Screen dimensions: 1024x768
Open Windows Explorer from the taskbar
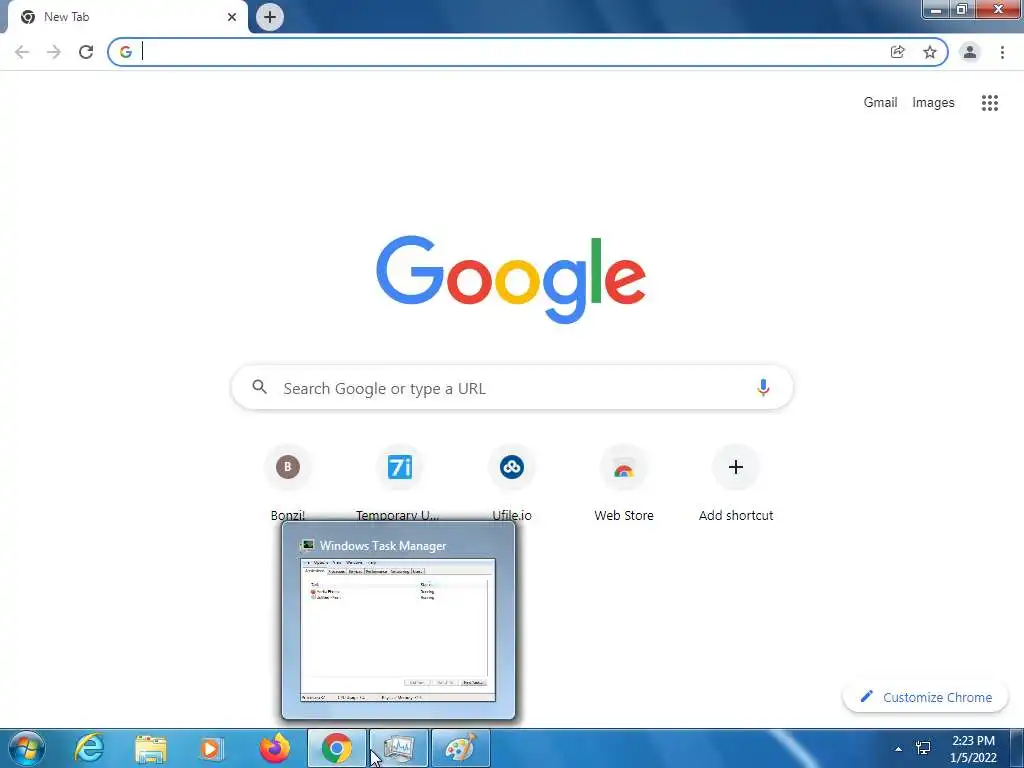pos(150,748)
